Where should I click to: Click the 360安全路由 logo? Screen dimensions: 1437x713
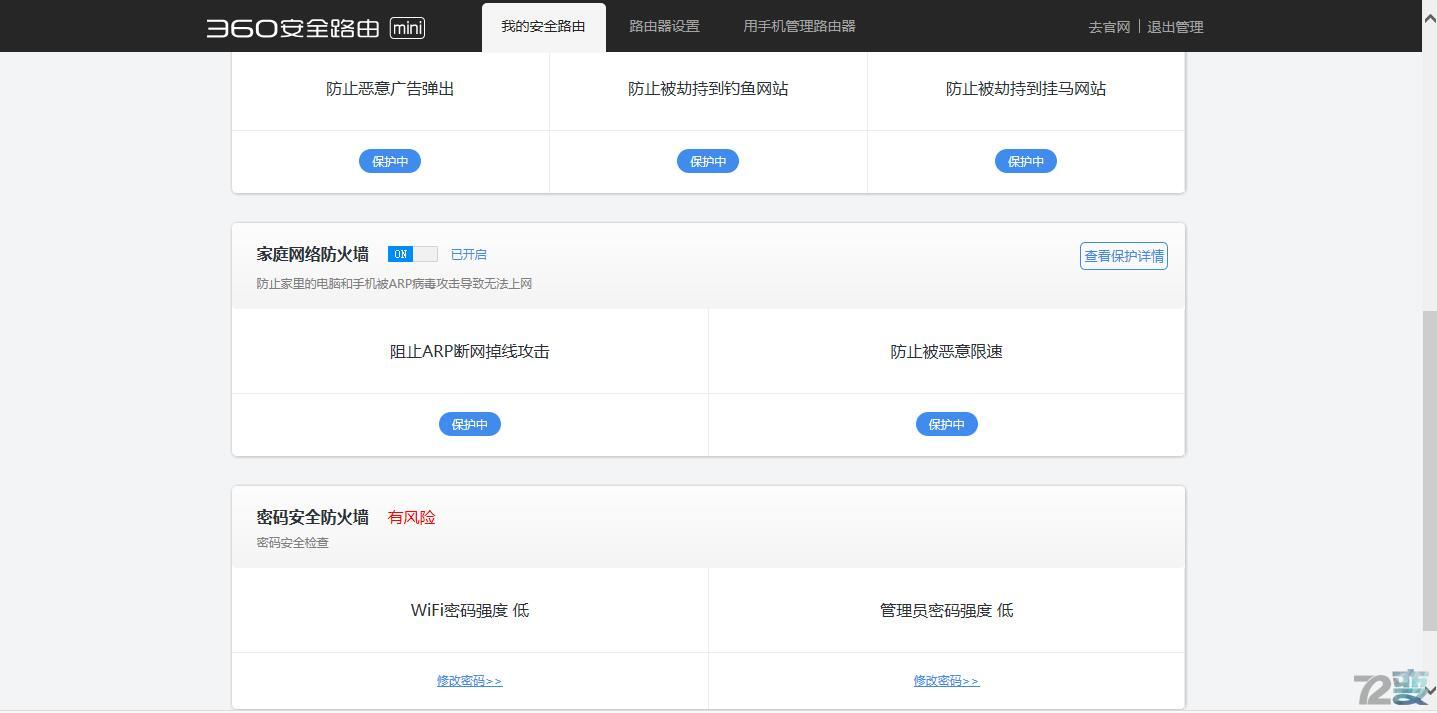pyautogui.click(x=291, y=27)
